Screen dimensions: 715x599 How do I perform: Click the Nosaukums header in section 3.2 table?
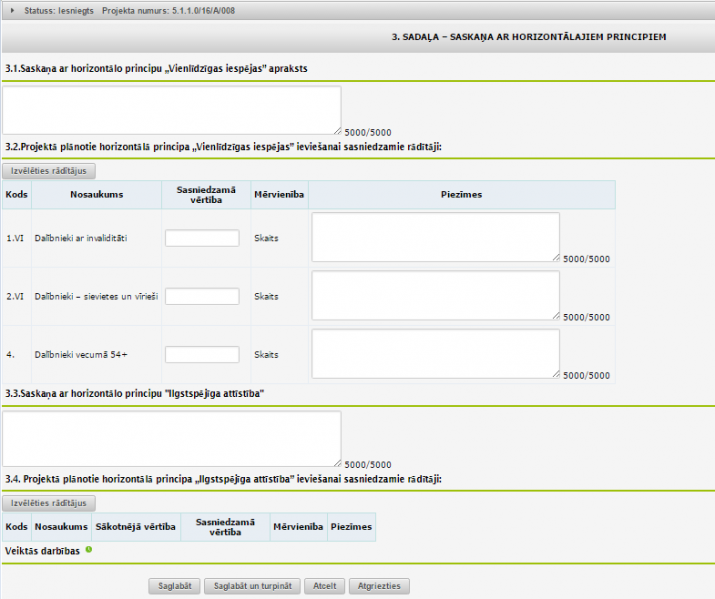96,194
